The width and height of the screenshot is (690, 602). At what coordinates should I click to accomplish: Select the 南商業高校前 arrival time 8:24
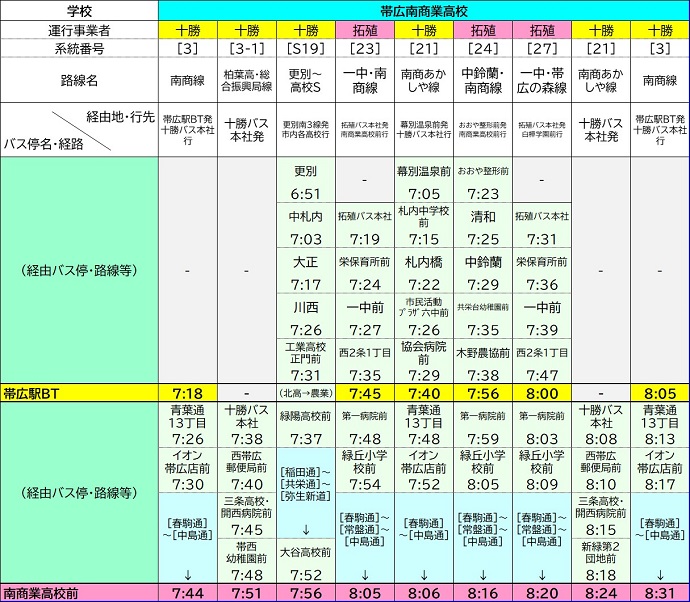click(x=601, y=594)
